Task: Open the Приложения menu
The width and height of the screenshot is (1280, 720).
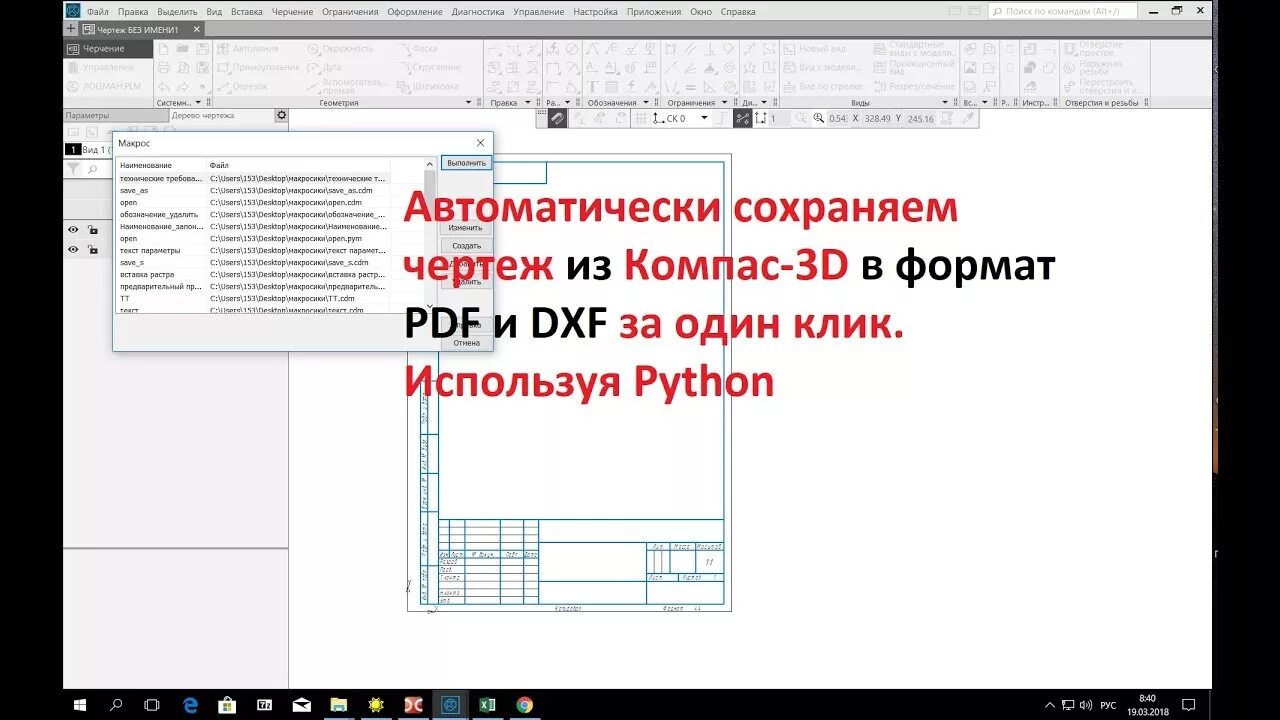Action: (x=654, y=12)
